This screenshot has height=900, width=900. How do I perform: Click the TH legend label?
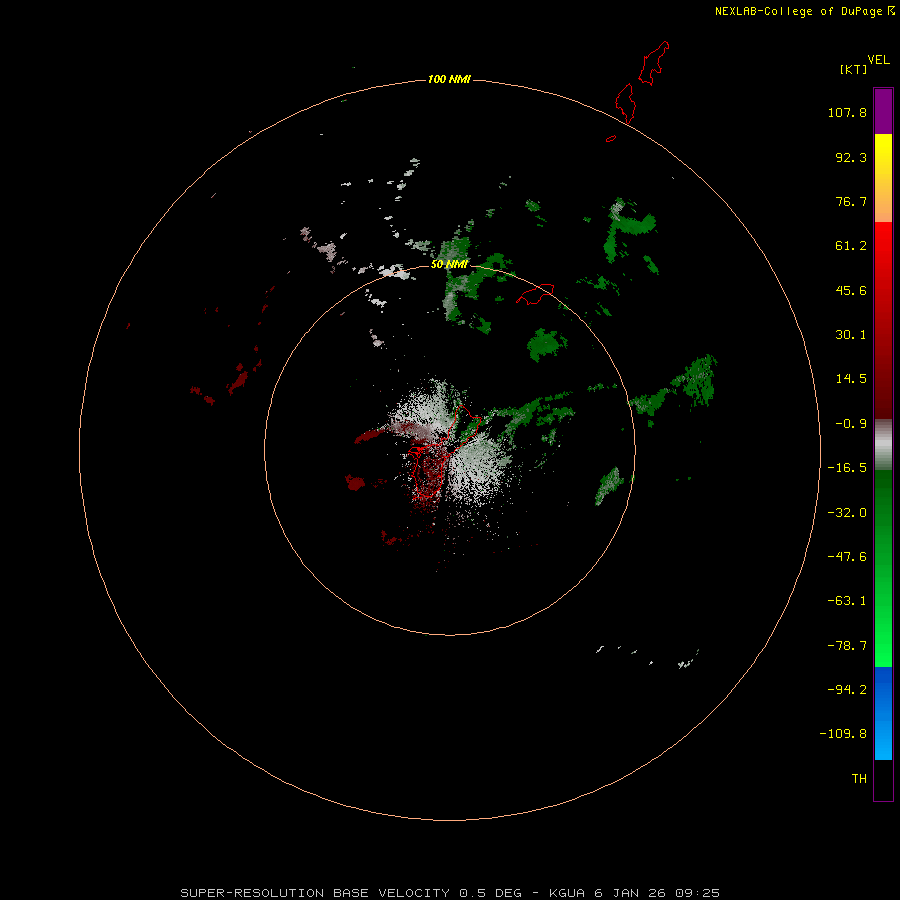tap(859, 779)
